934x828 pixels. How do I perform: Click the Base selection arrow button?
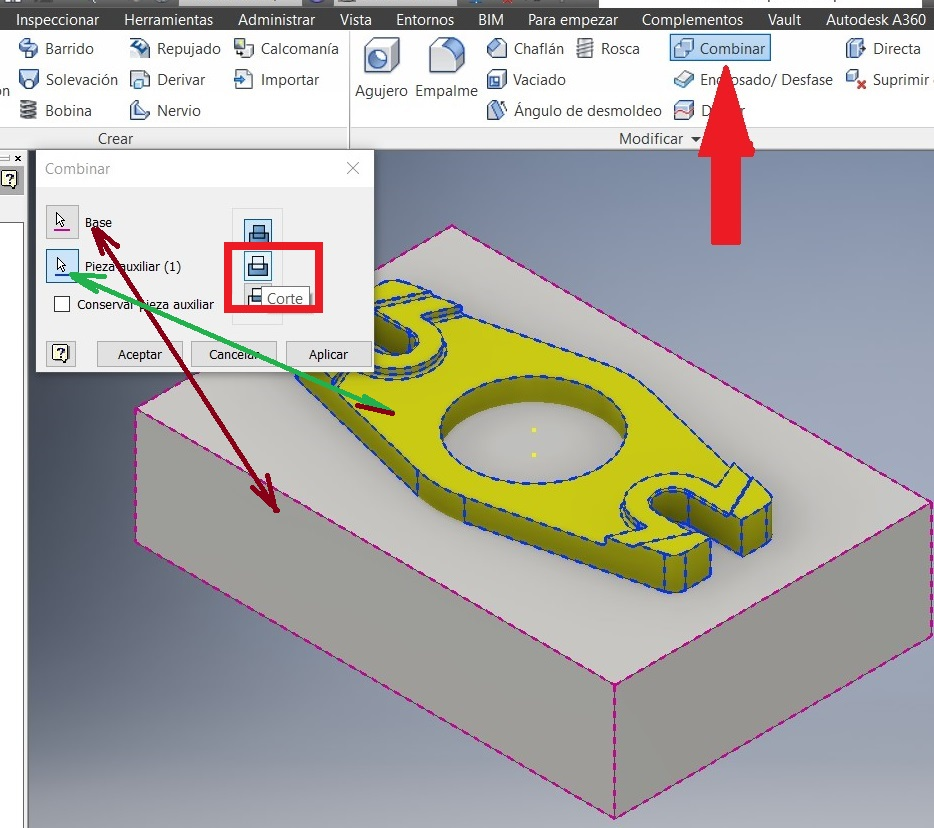[62, 222]
